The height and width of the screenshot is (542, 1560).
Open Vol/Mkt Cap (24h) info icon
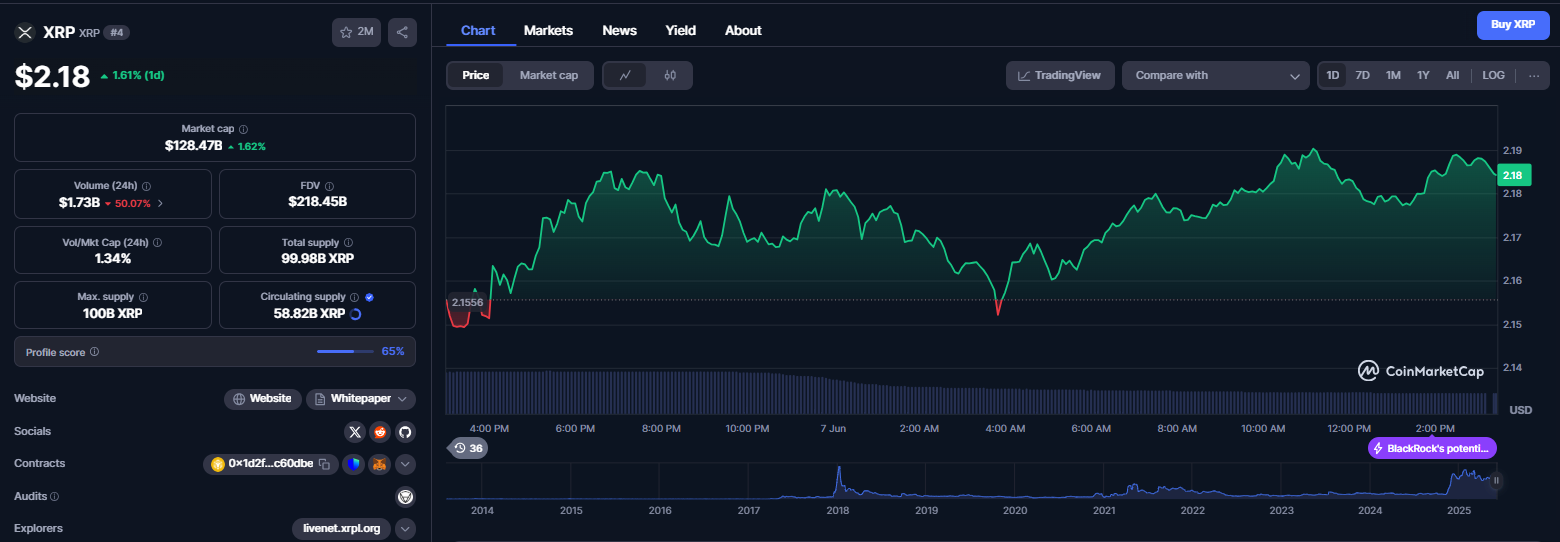[157, 243]
